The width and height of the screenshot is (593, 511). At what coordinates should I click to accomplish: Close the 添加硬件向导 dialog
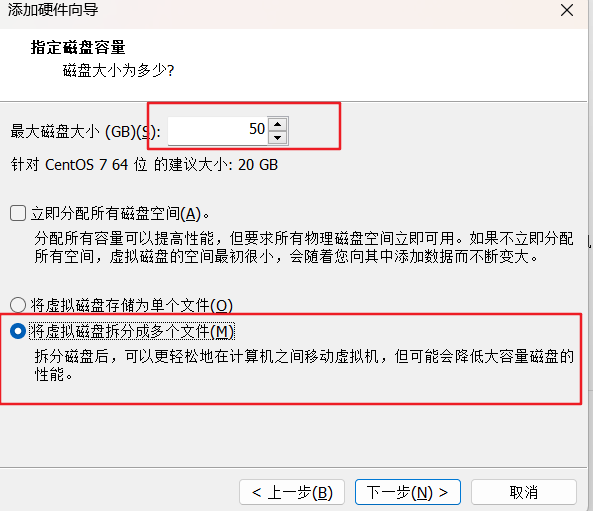[567, 10]
